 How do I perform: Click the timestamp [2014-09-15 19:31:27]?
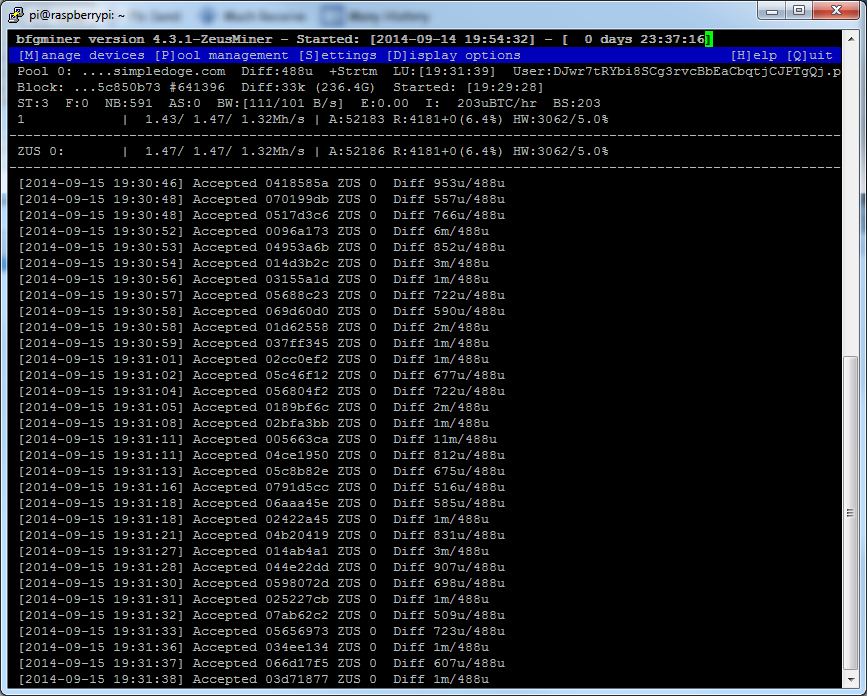click(101, 552)
